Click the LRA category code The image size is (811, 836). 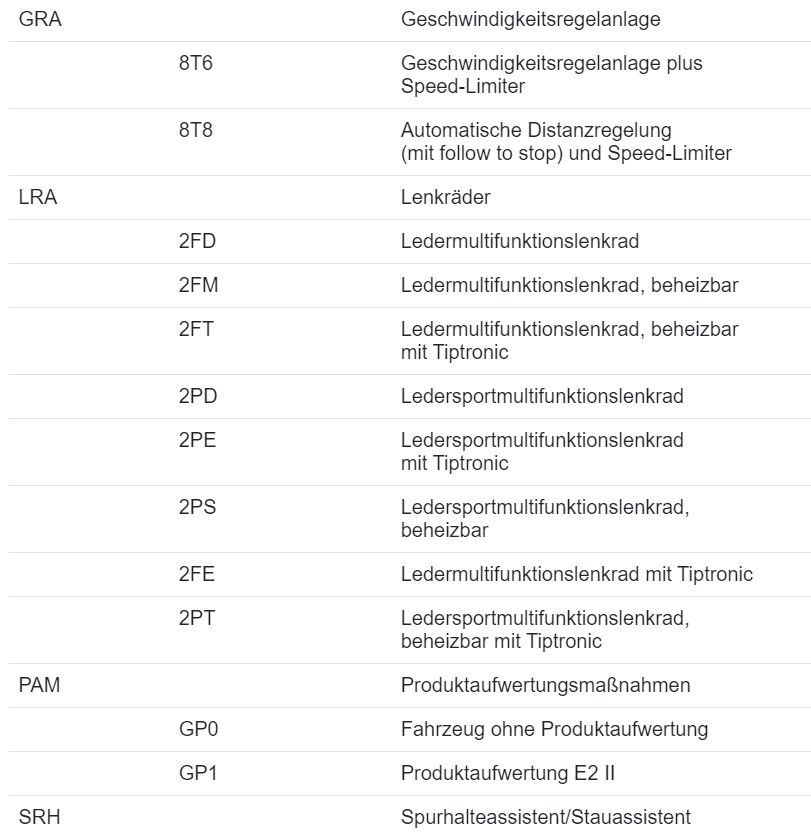(39, 198)
